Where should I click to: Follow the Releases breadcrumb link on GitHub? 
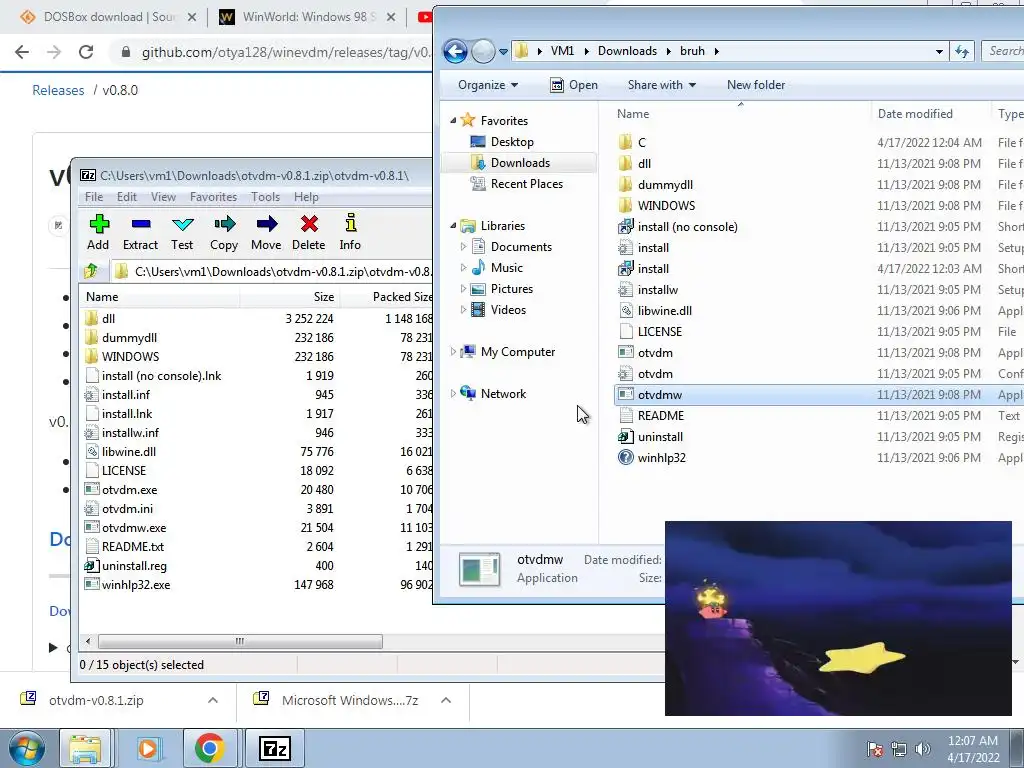(58, 90)
